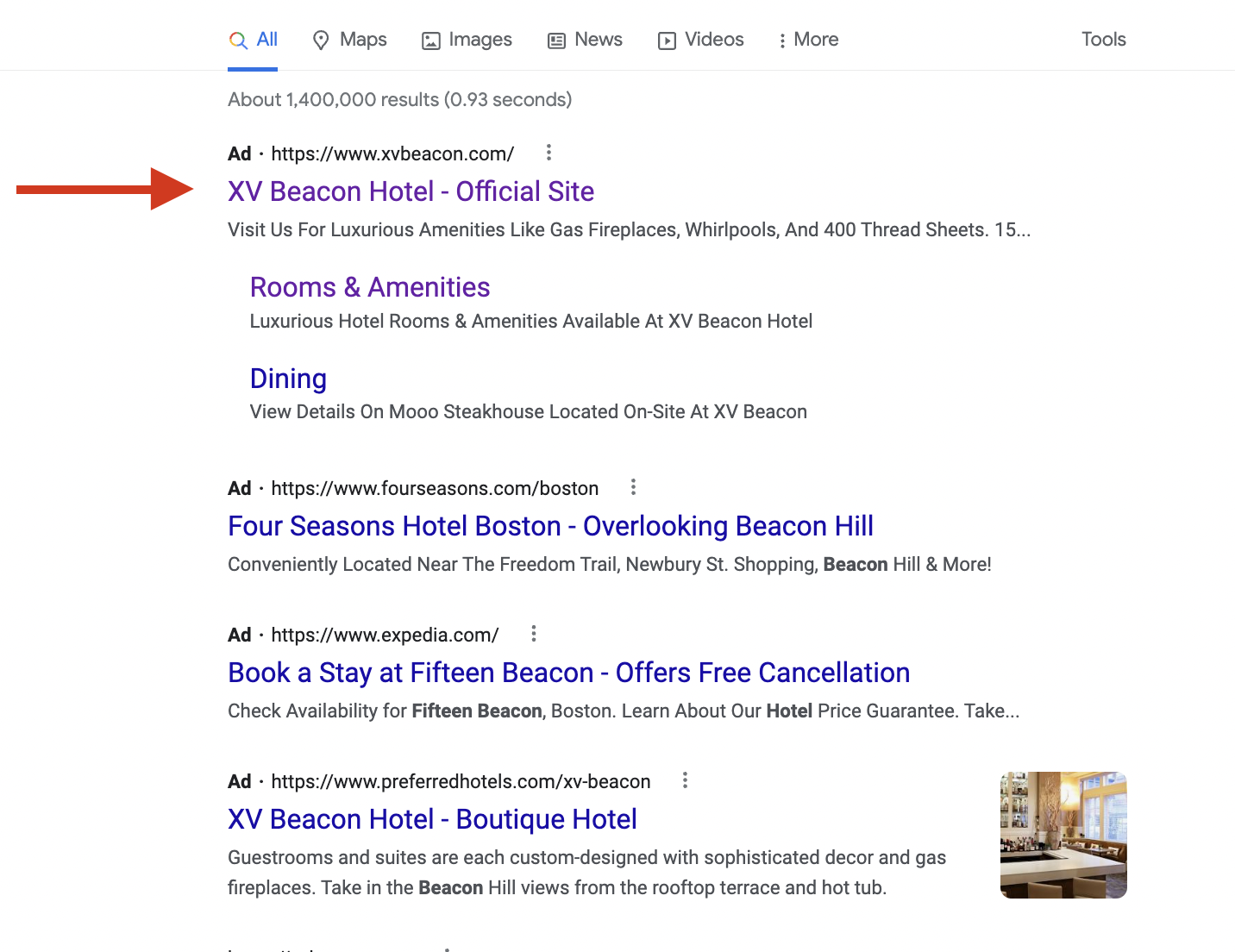Open options menu for xvbeacon.com ad
This screenshot has height=952, width=1235.
point(549,153)
